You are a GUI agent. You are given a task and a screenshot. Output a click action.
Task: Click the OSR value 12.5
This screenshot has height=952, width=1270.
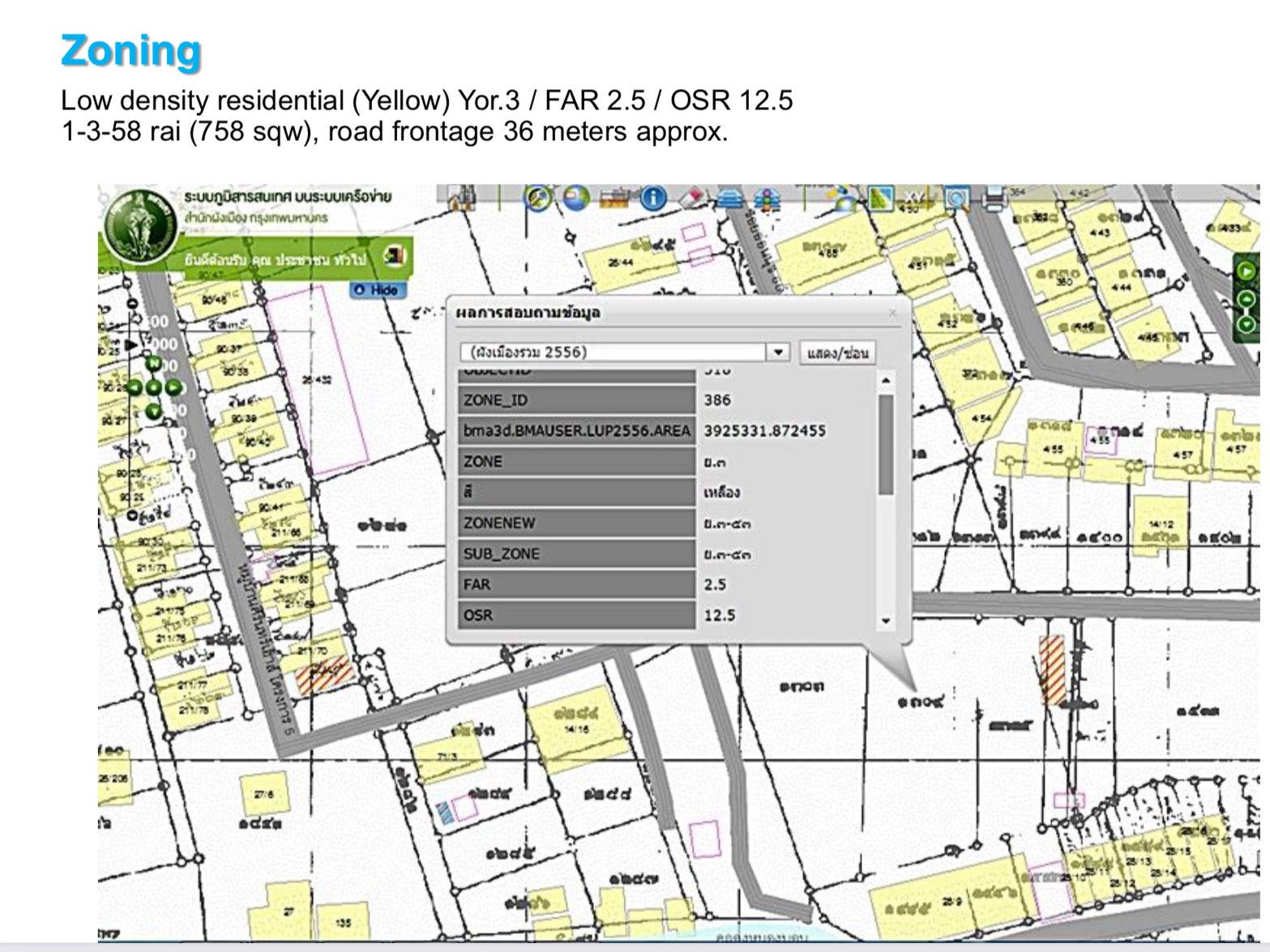(x=719, y=615)
